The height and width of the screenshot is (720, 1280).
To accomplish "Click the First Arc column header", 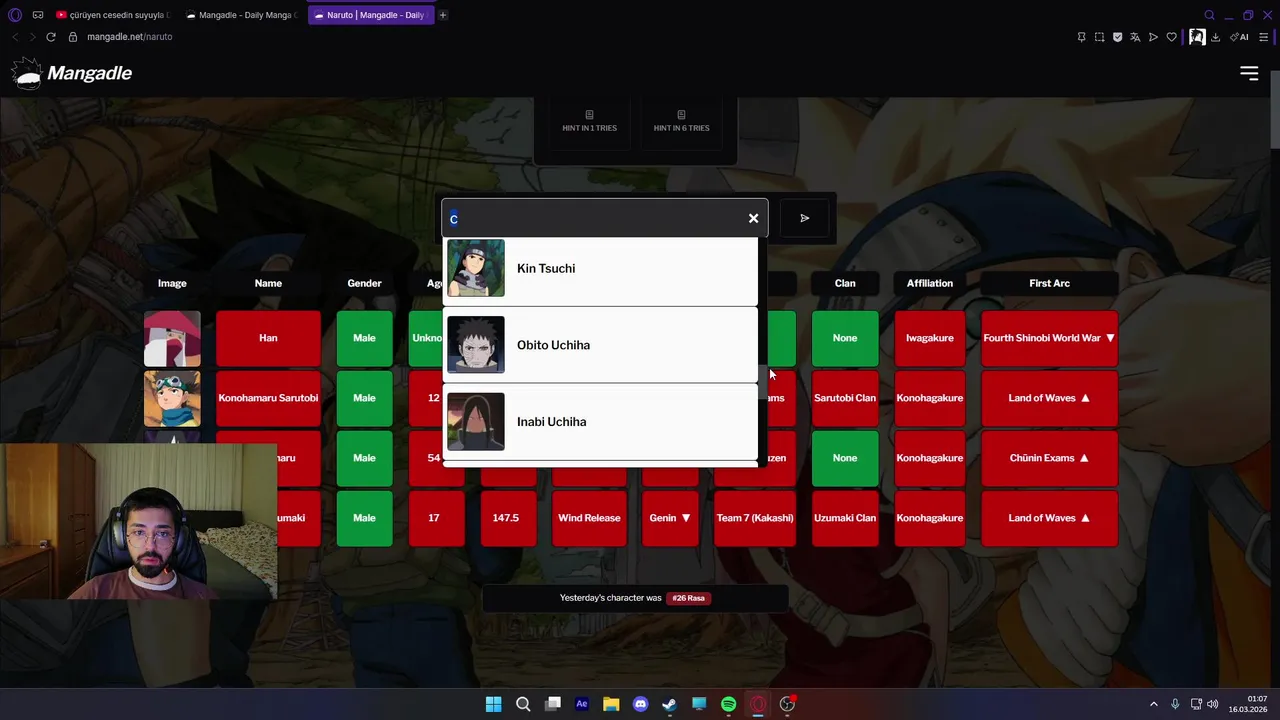I will tap(1049, 283).
